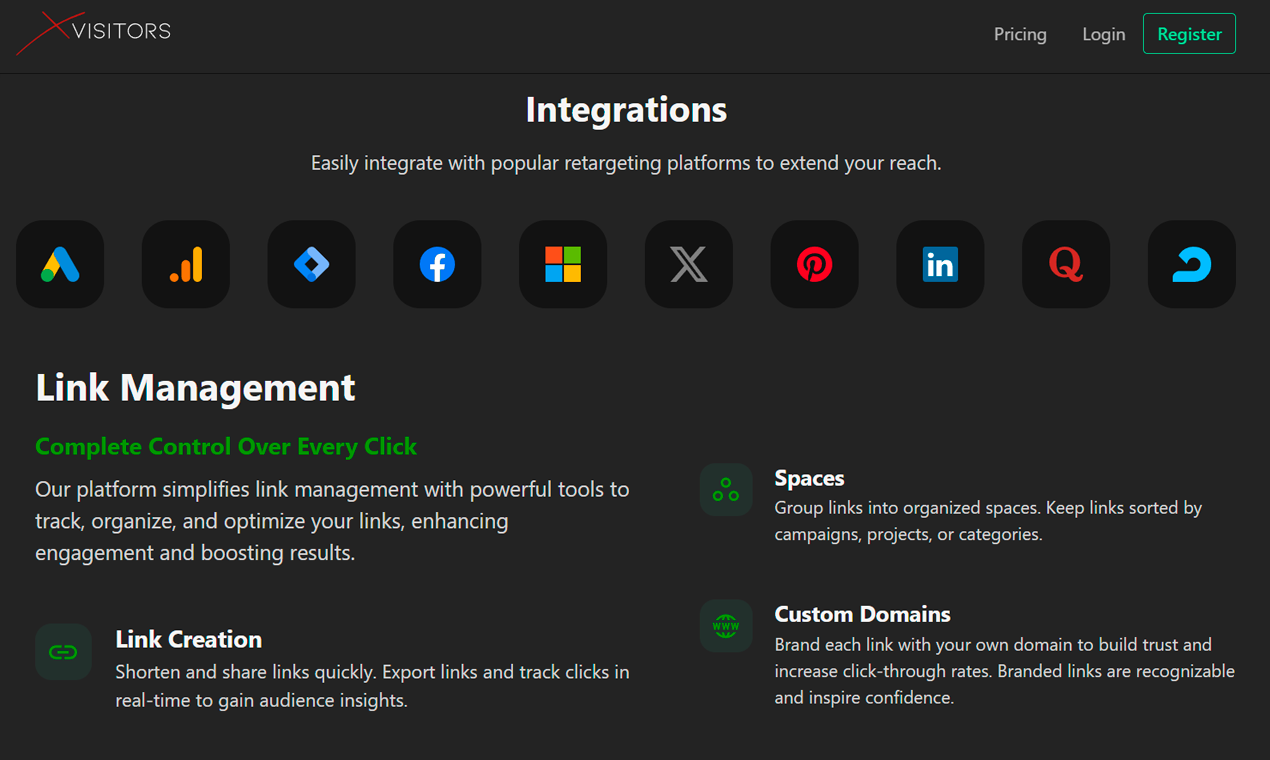Screen dimensions: 1270x760
Task: Click the Spaces circles icon
Action: tap(726, 490)
